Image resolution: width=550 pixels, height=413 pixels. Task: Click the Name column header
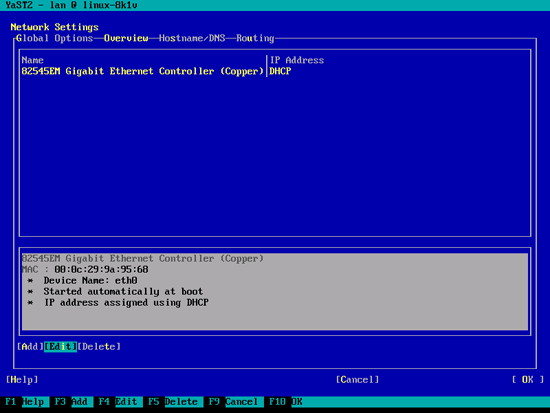click(32, 60)
